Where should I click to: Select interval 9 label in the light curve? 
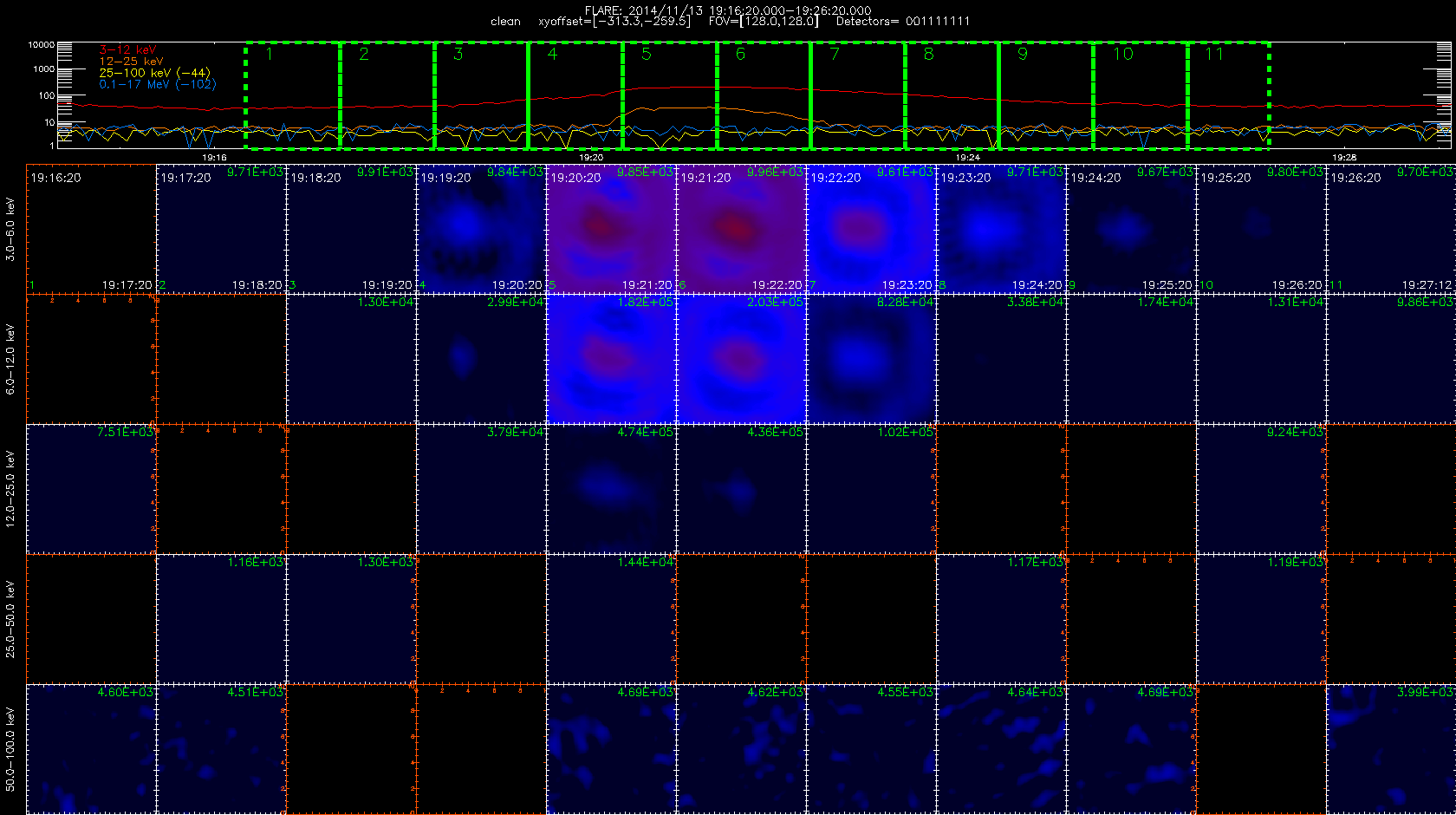pyautogui.click(x=1023, y=55)
